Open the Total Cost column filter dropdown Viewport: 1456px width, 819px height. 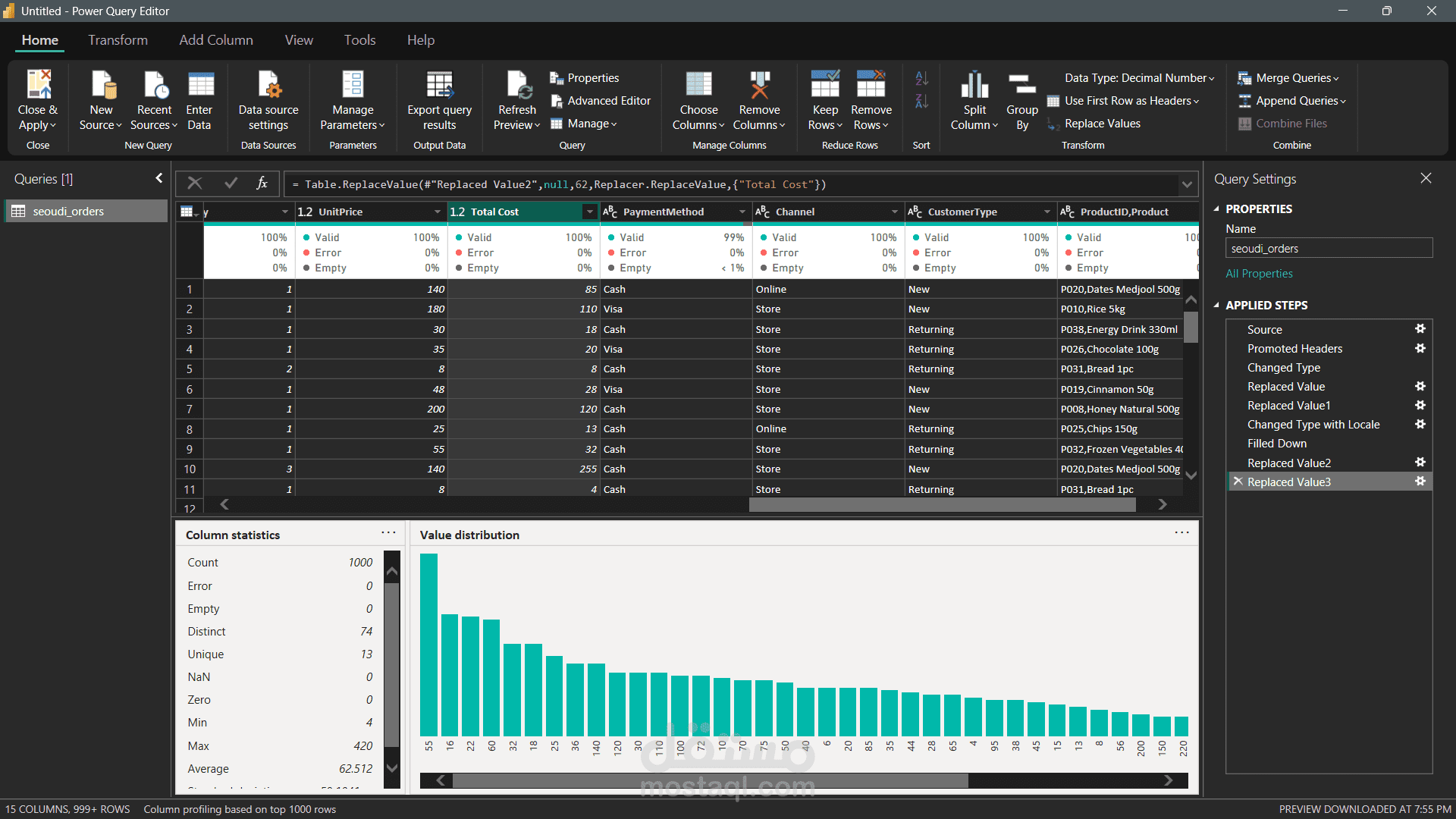[x=589, y=212]
